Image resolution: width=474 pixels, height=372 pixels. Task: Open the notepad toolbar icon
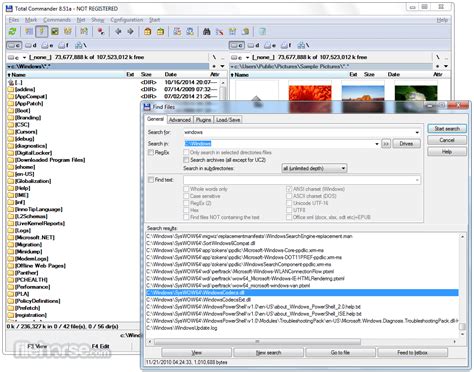[x=262, y=32]
